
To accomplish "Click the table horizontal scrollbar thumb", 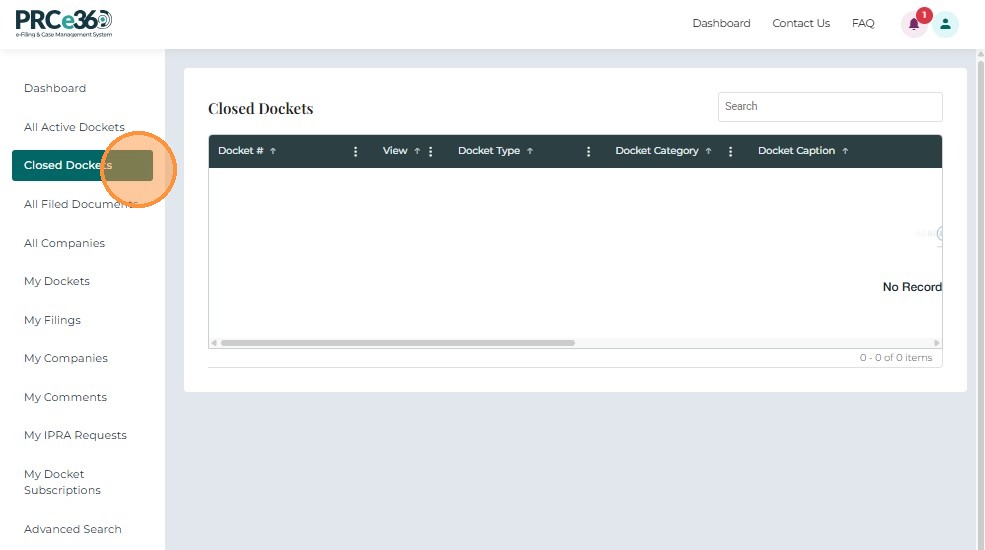I will [398, 343].
